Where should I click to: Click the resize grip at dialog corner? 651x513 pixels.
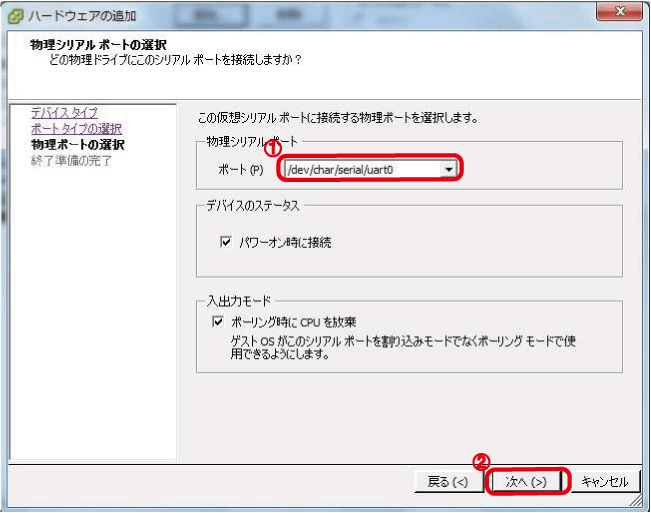636,500
